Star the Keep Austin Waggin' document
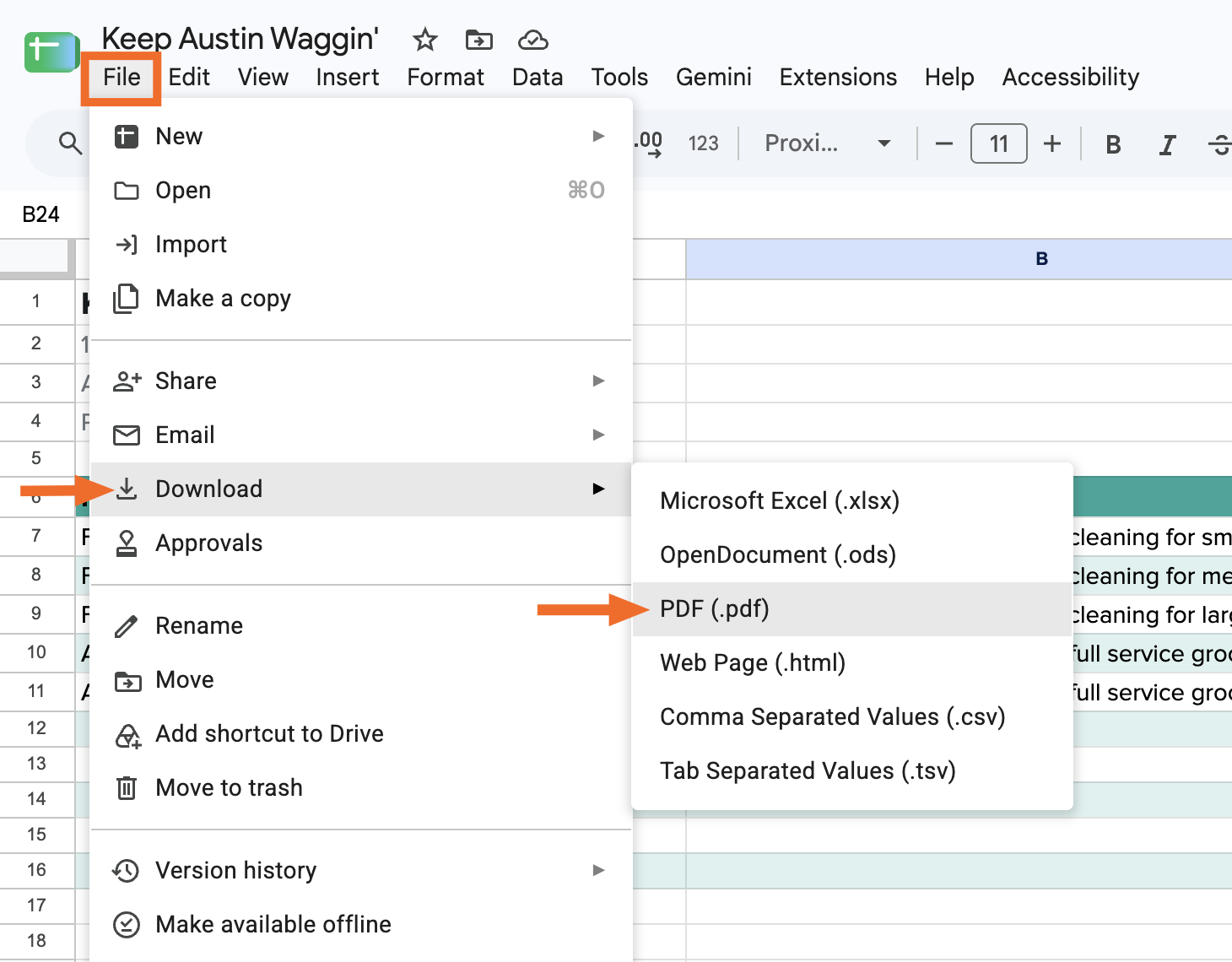The height and width of the screenshot is (962, 1232). click(x=425, y=40)
